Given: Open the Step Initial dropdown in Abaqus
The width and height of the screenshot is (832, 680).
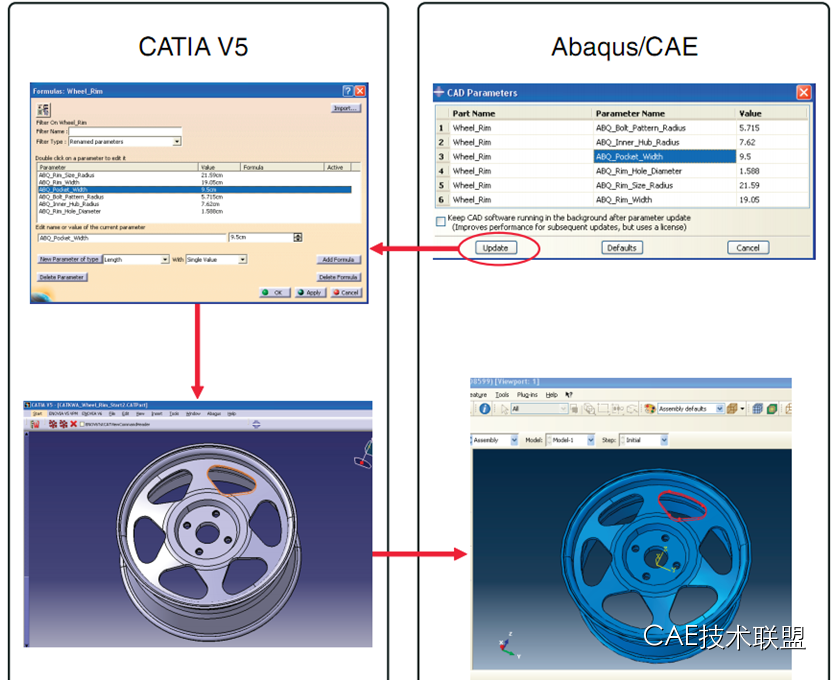Looking at the screenshot, I should point(664,440).
